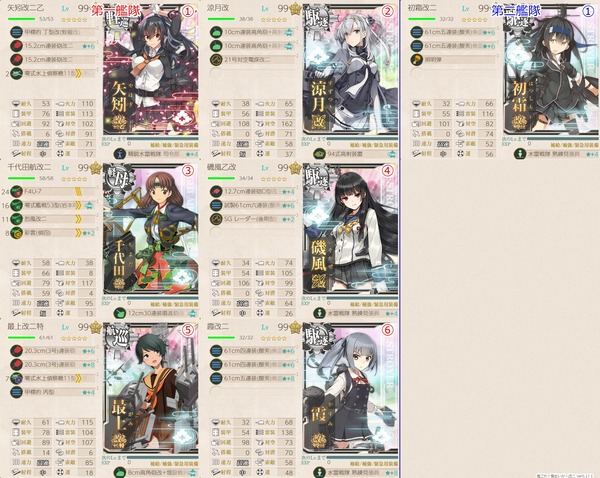
Task: Click Suzutsuki's 21号 air radar icon
Action: [x=216, y=60]
